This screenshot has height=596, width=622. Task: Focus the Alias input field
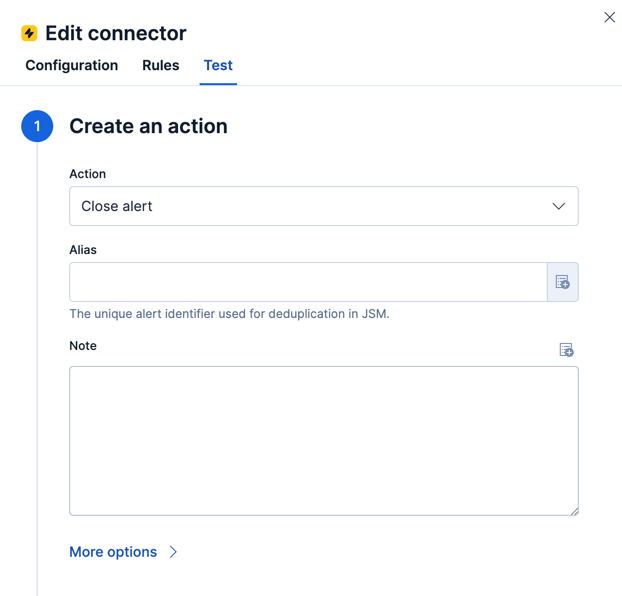[308, 282]
